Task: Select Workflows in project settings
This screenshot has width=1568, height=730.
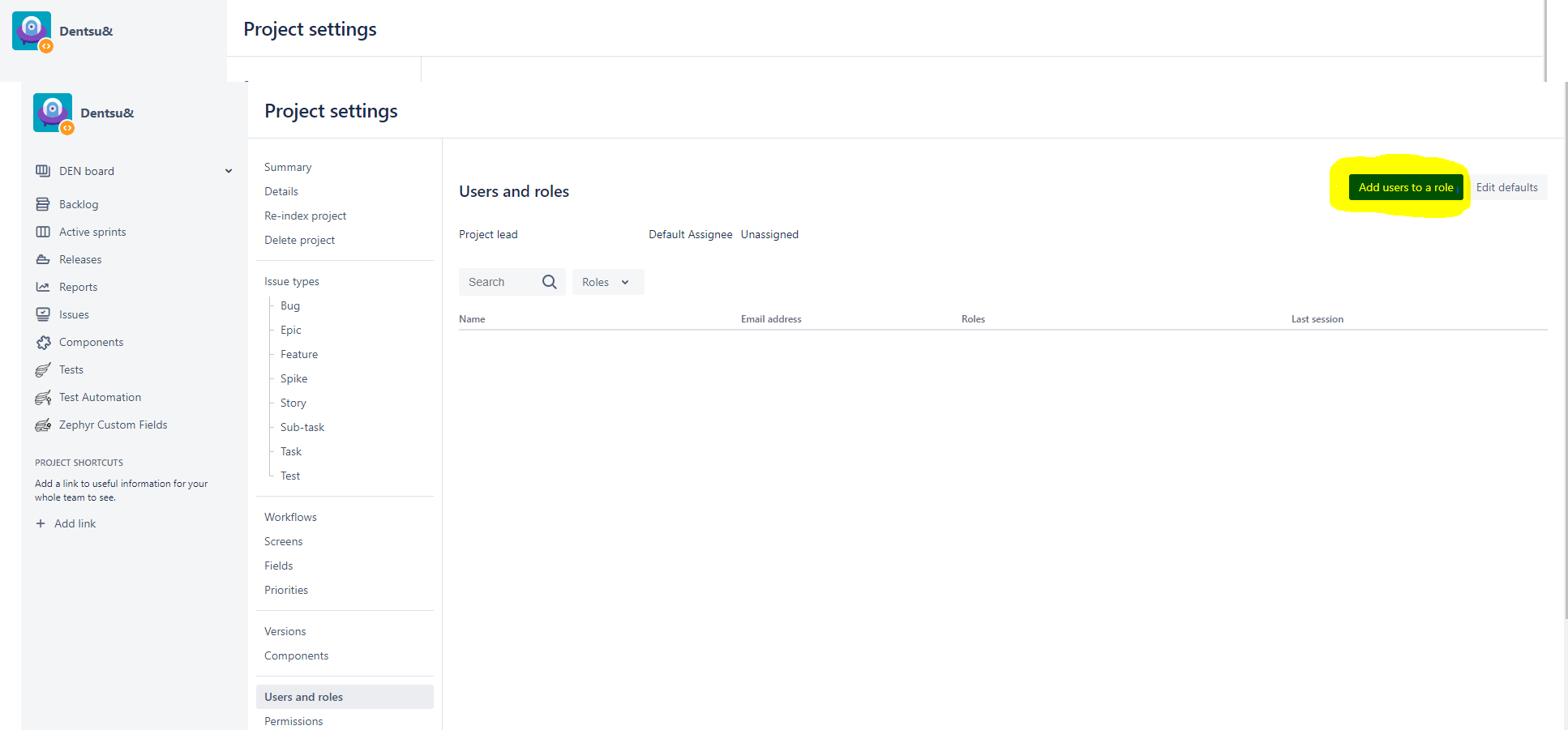Action: [290, 517]
